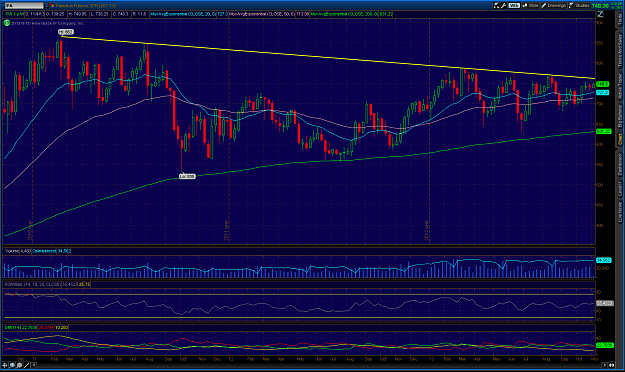Click the zoom out magnifier icon
The image size is (625, 372).
point(20,365)
